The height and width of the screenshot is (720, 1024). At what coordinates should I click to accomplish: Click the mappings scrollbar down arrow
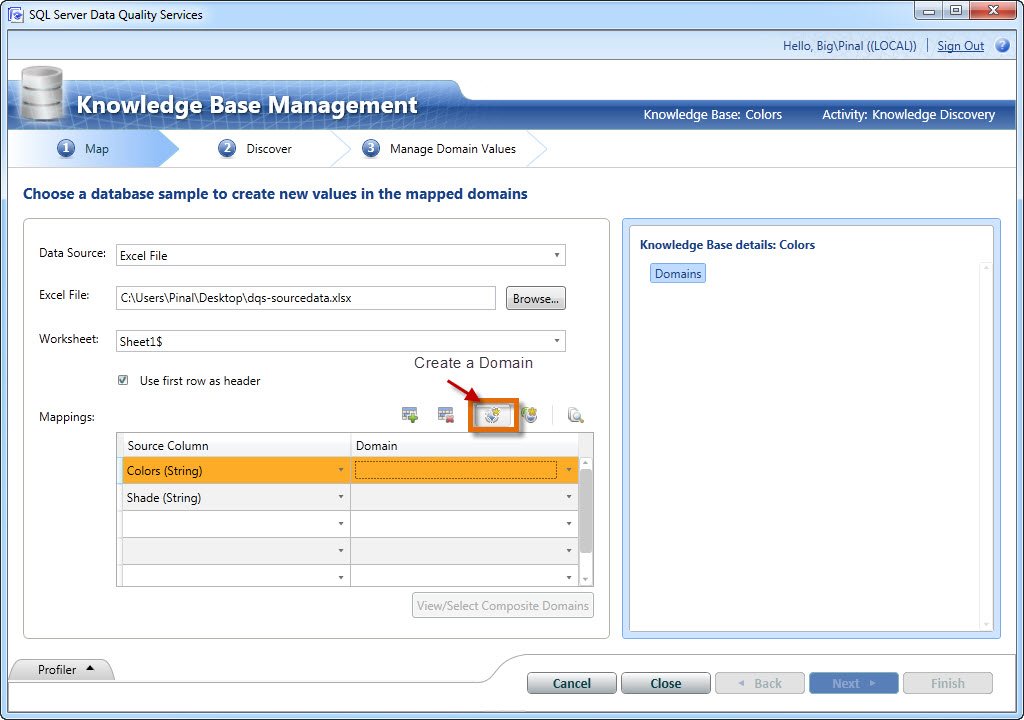pos(586,580)
